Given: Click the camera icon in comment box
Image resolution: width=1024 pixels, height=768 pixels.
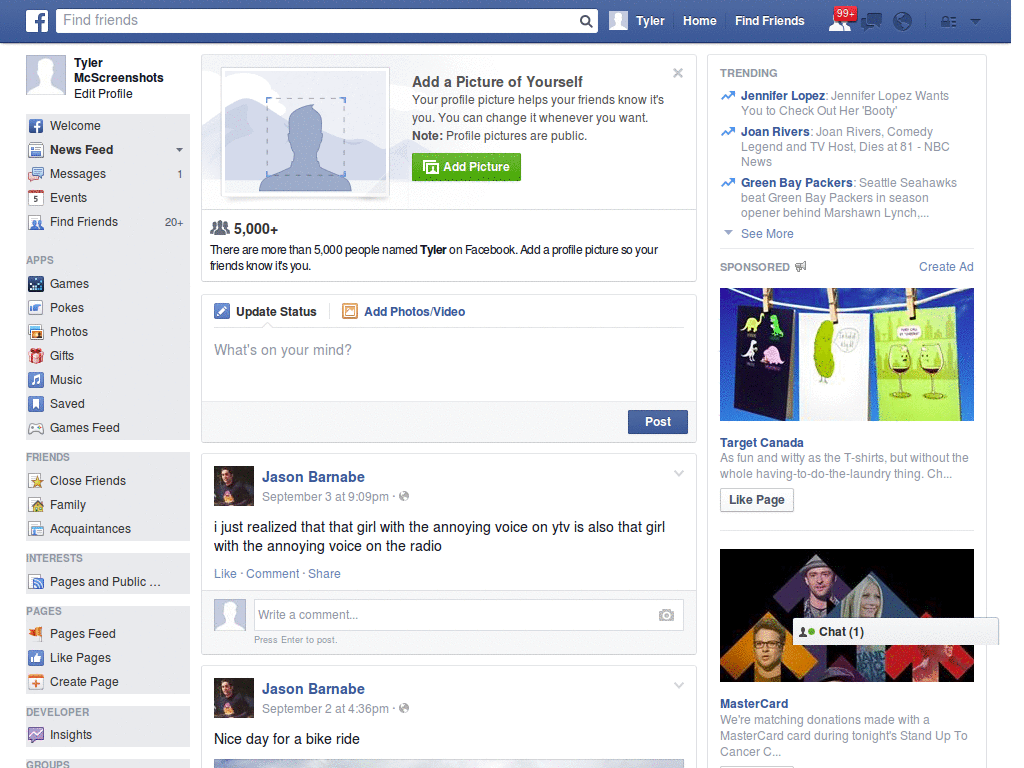Looking at the screenshot, I should (666, 615).
